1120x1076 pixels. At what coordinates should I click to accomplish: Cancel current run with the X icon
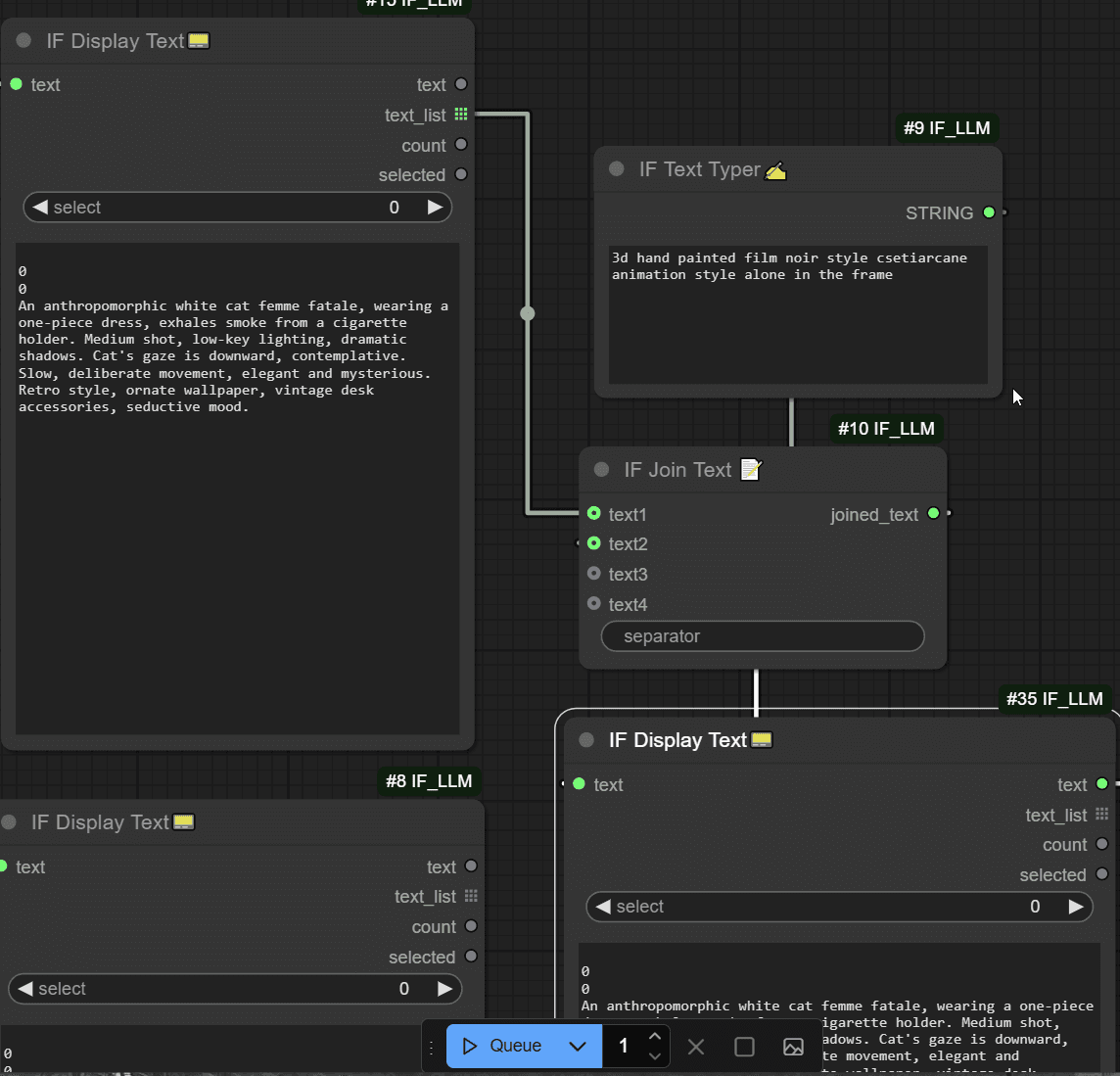(x=696, y=1047)
